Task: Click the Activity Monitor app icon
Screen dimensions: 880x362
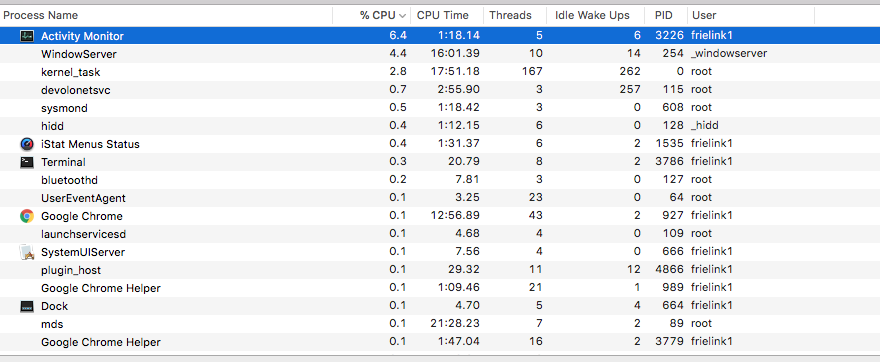Action: click(26, 36)
